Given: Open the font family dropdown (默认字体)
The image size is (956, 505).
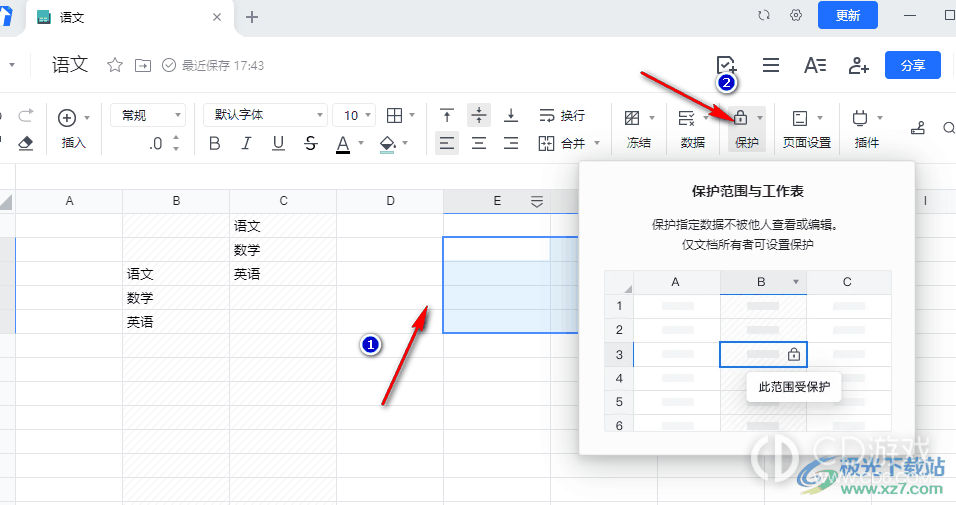Looking at the screenshot, I should (265, 116).
